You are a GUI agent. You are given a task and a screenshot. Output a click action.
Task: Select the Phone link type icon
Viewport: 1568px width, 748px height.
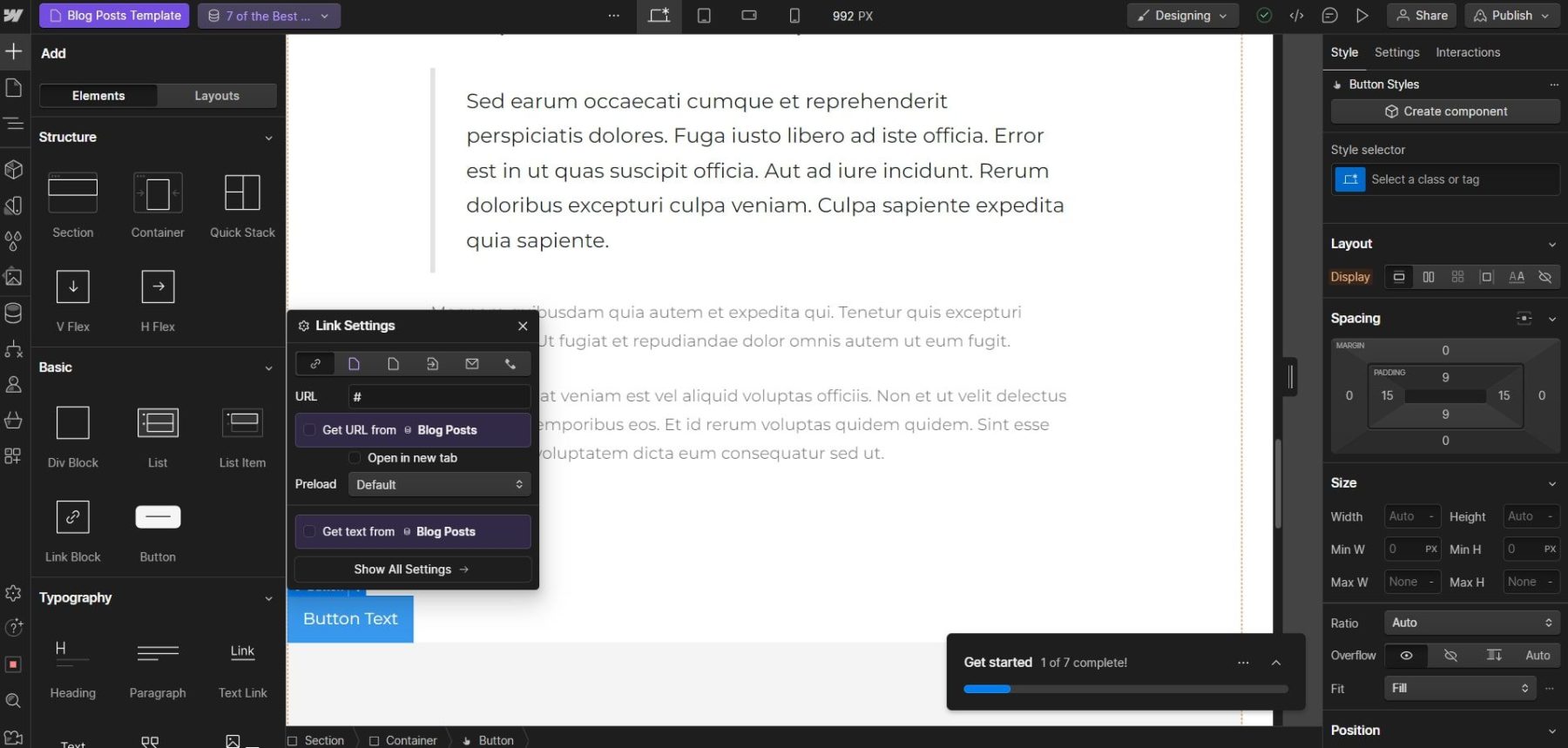coord(510,364)
